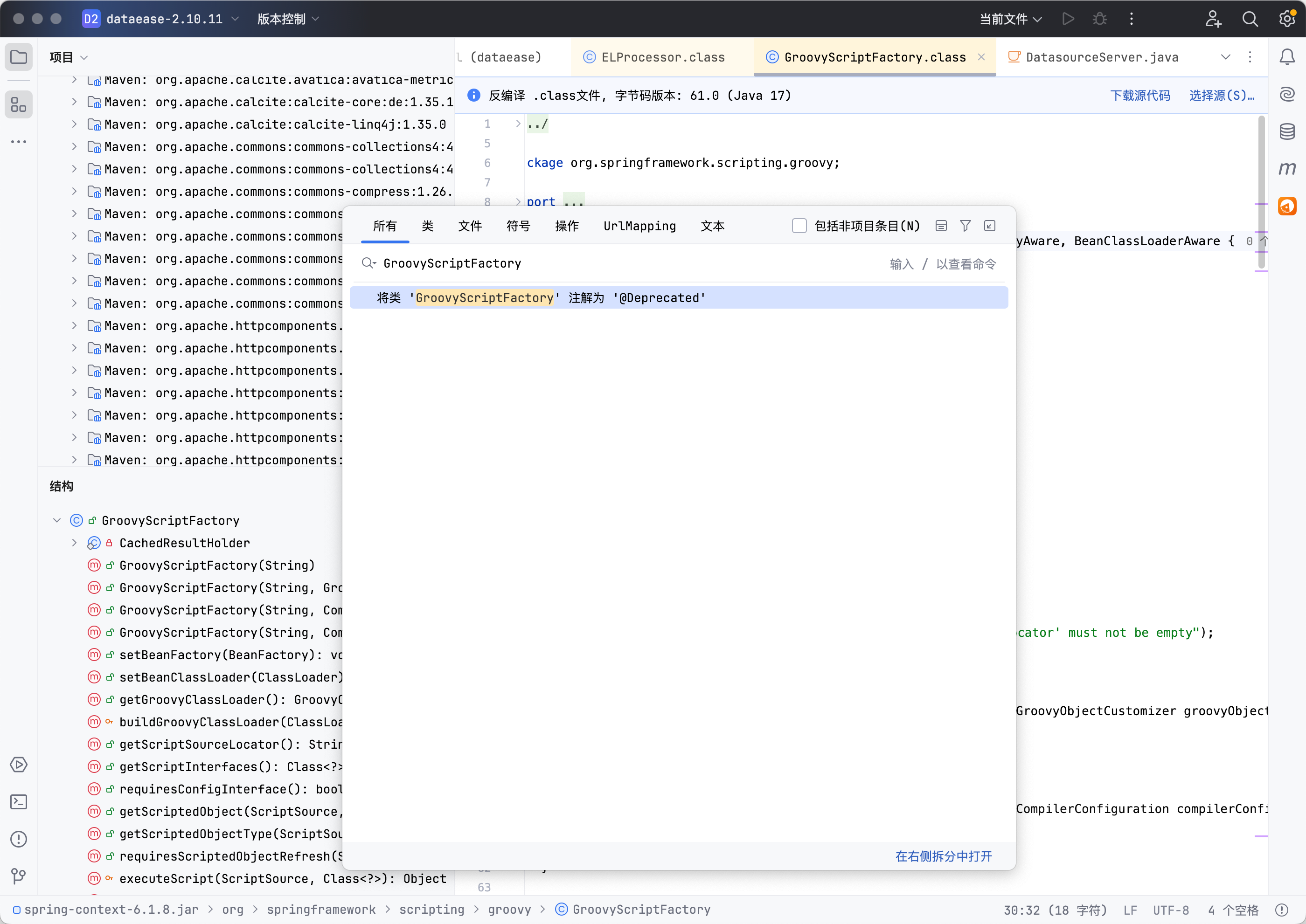Open the filter funnel in search popup

coord(966,226)
